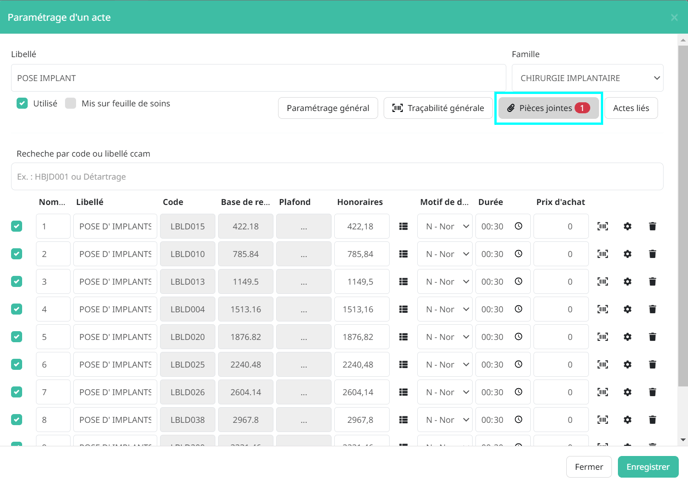Open settings gear for row LBLD010
Screen dimensions: 688x485
click(627, 254)
